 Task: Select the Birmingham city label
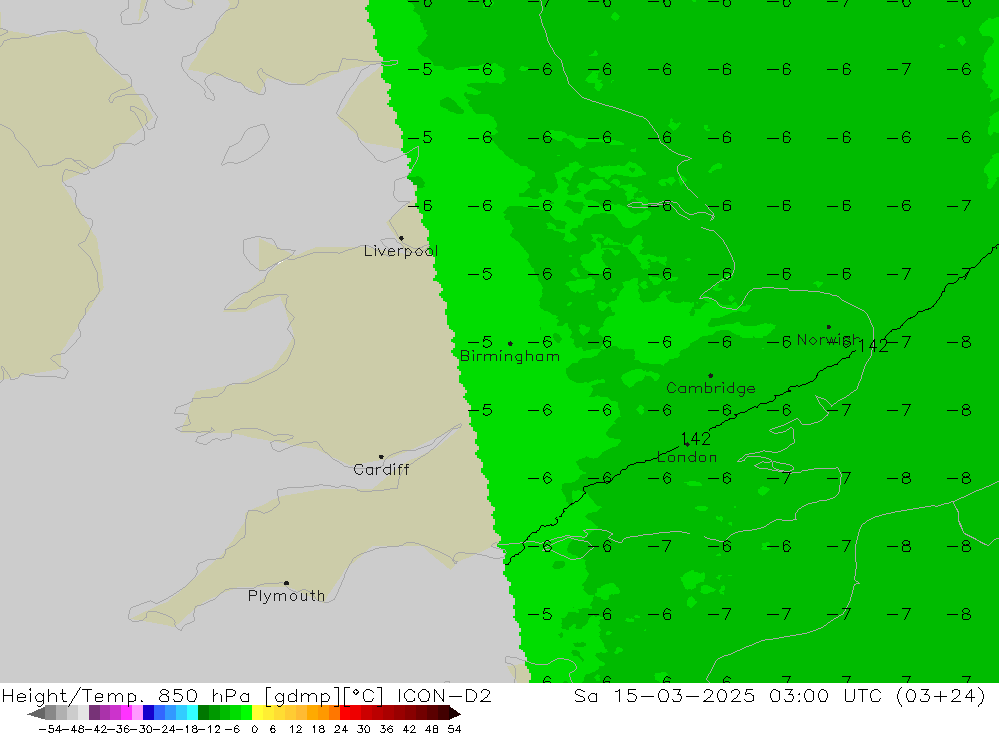click(510, 357)
